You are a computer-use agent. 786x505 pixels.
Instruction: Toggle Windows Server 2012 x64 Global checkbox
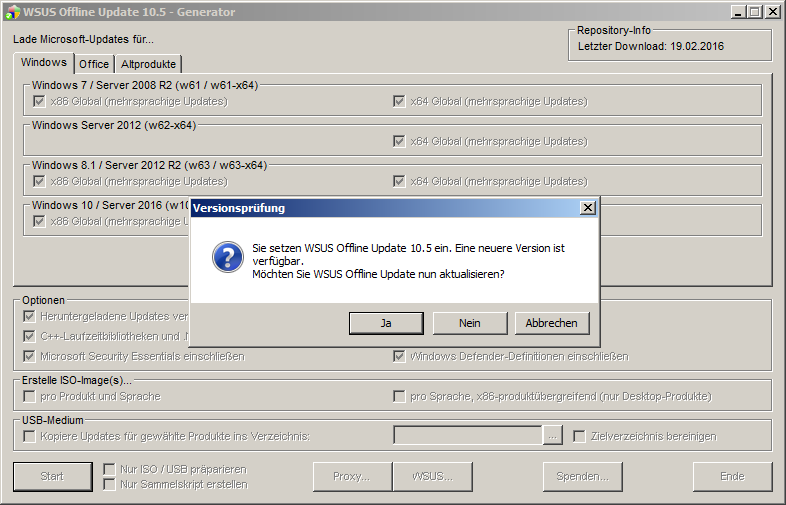point(399,141)
